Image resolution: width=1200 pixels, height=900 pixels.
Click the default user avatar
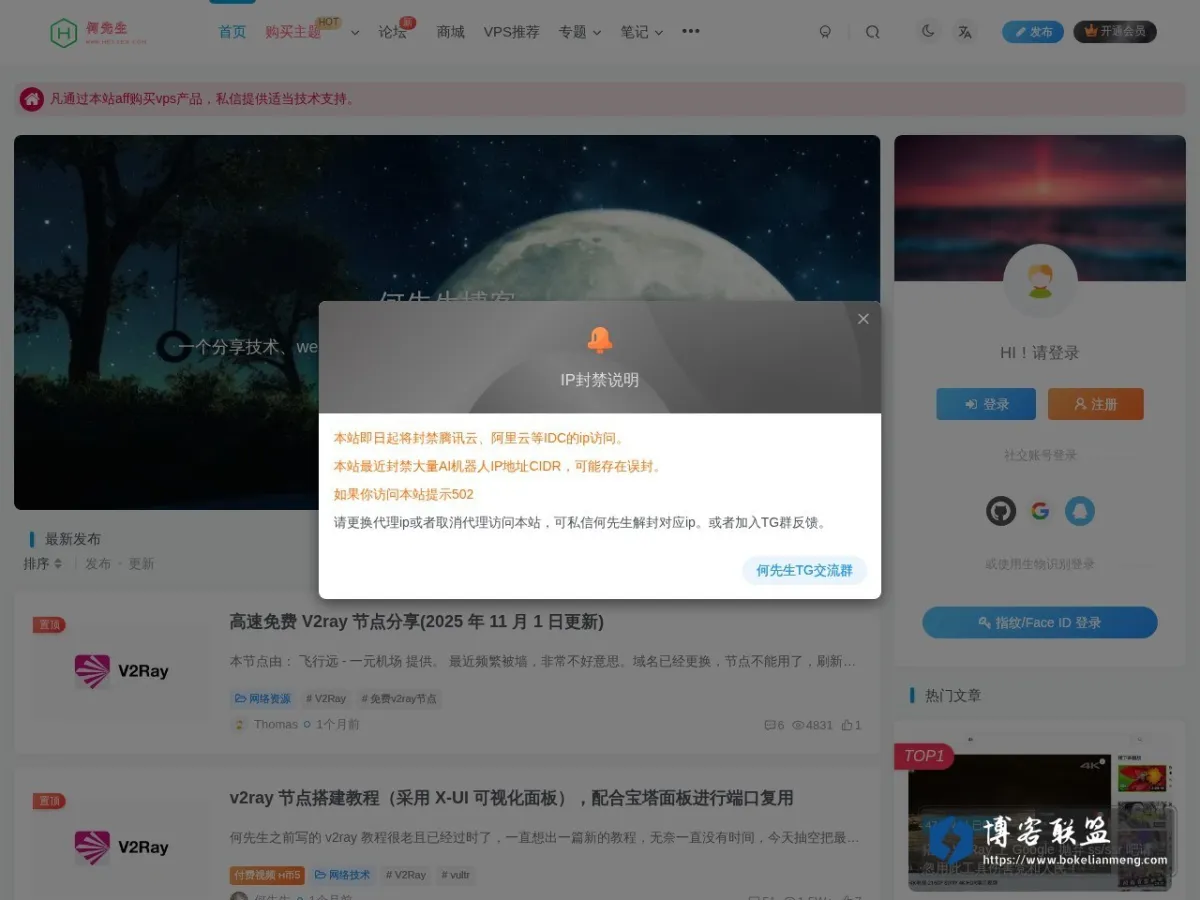tap(1040, 281)
